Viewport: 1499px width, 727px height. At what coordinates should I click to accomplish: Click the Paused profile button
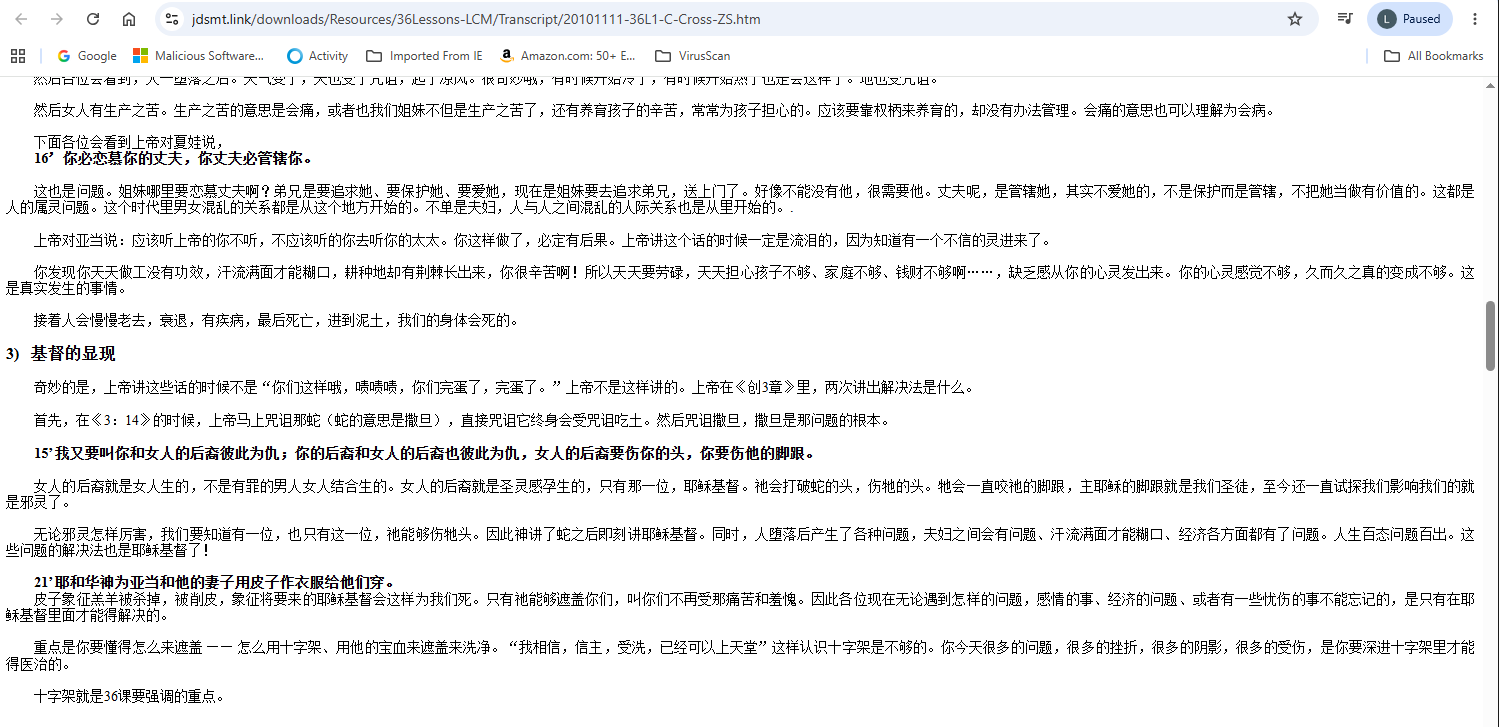pyautogui.click(x=1409, y=19)
